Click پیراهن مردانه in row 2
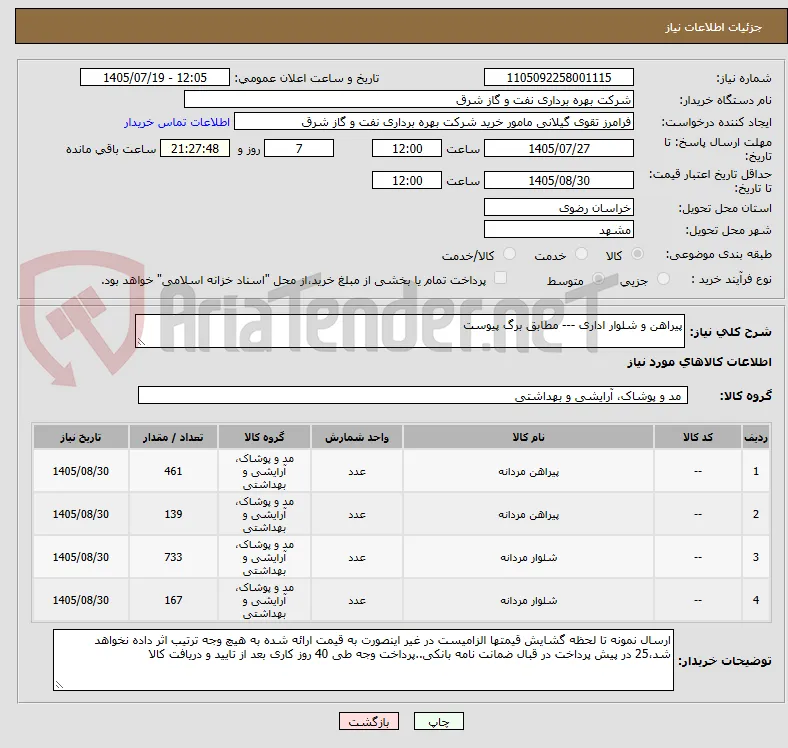 coord(528,514)
